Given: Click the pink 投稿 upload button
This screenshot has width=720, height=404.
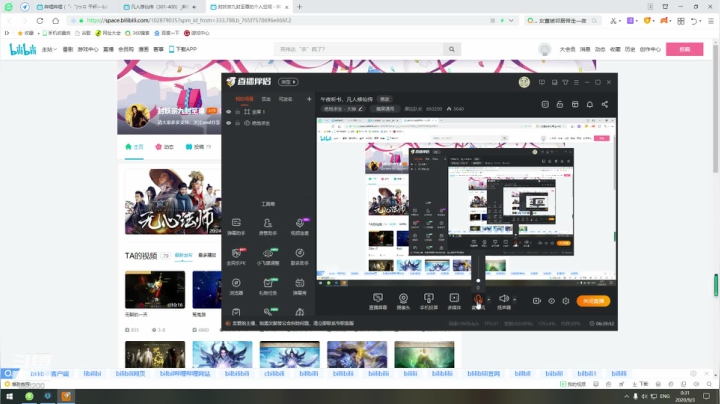Looking at the screenshot, I should point(685,49).
